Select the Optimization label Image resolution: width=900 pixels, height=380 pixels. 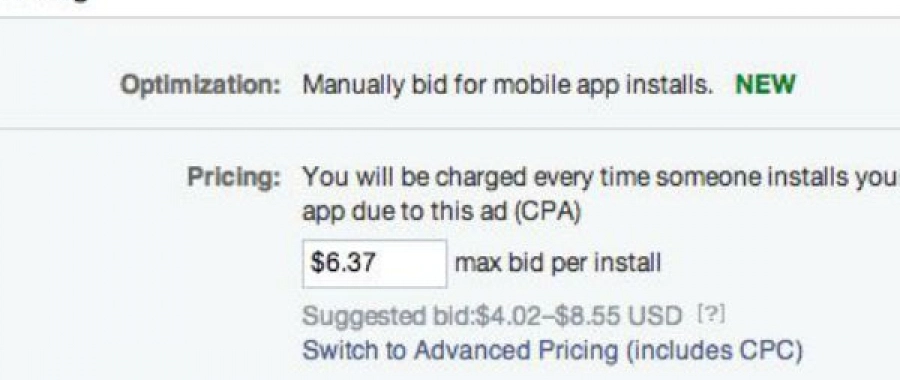tap(200, 87)
